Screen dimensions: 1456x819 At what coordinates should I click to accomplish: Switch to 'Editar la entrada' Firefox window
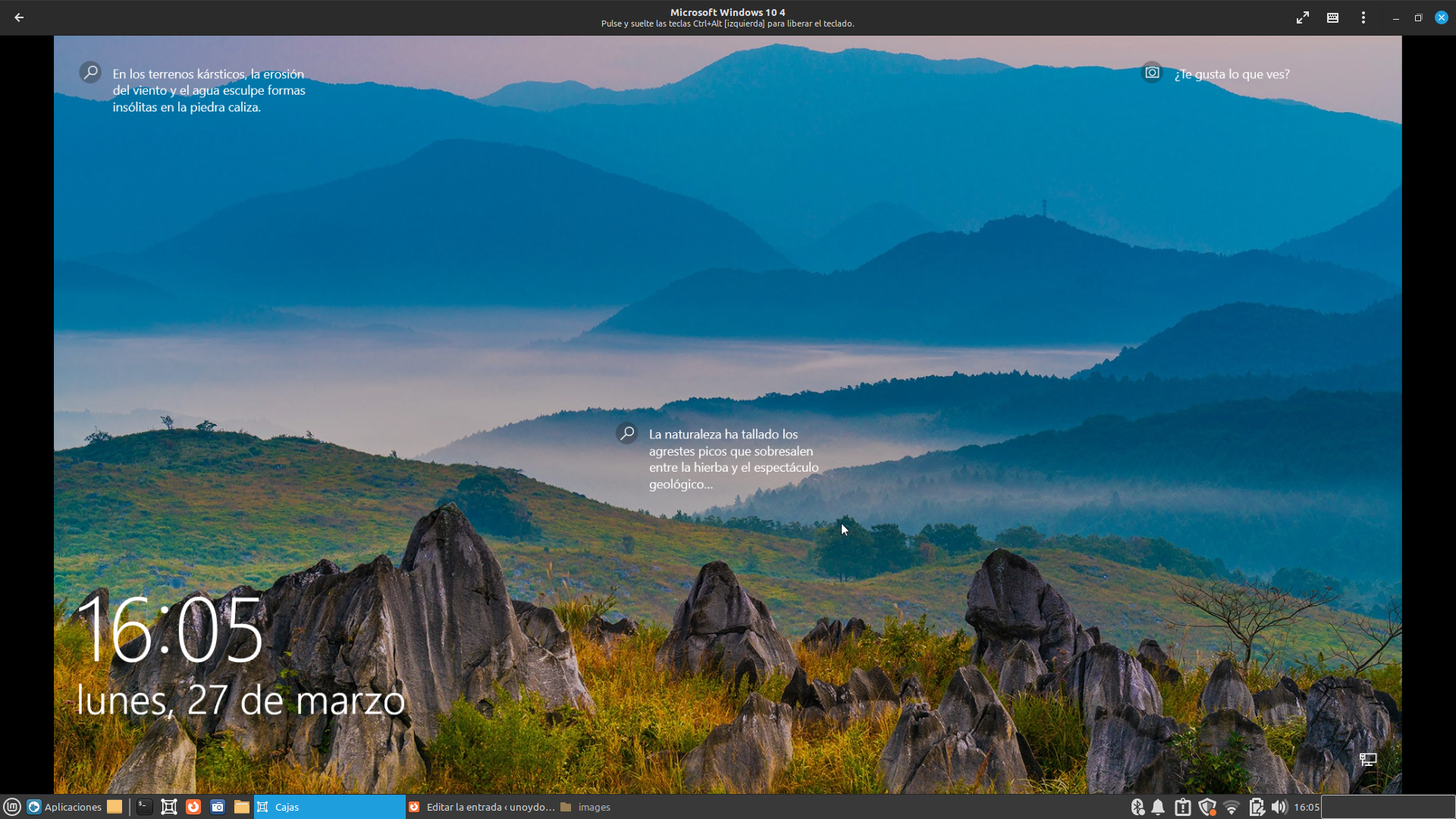(482, 807)
